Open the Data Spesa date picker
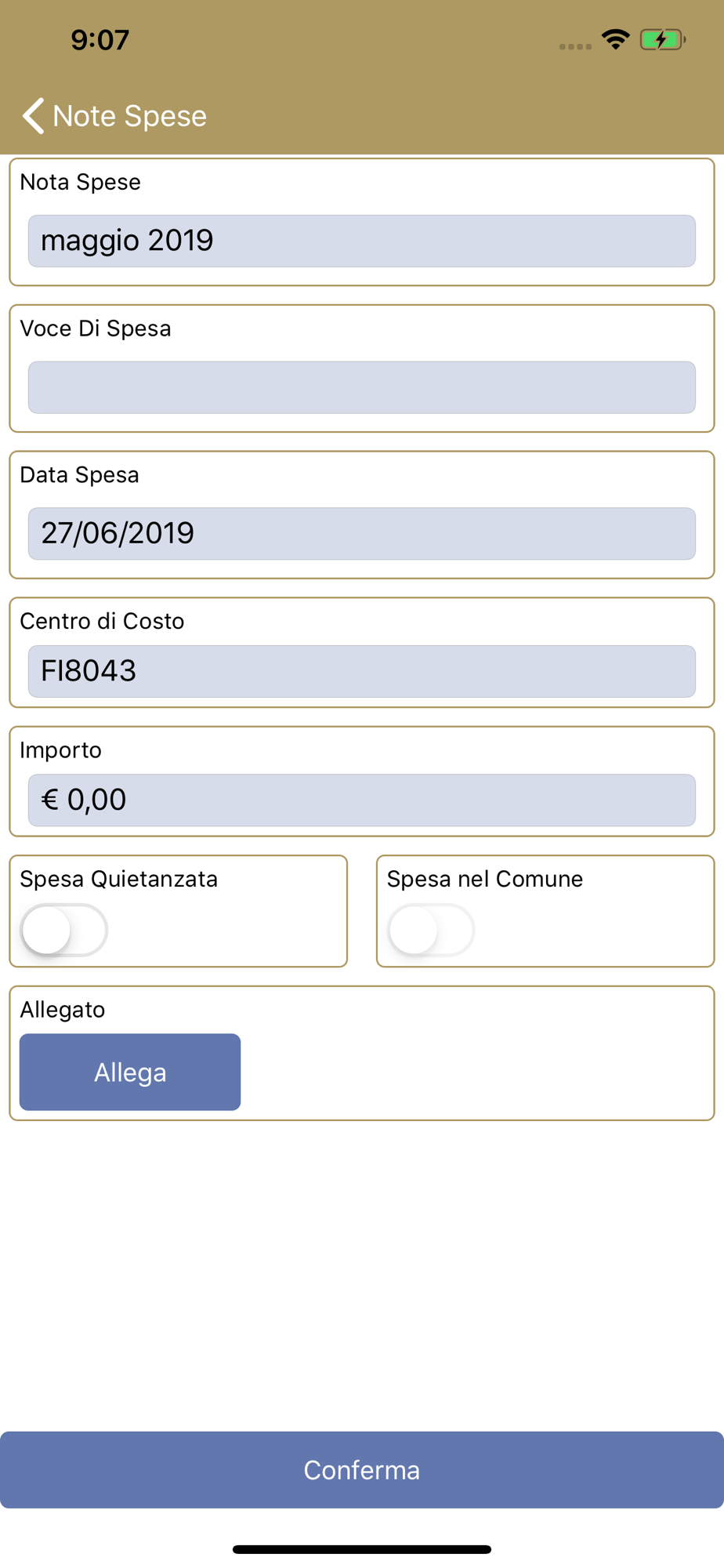Image resolution: width=724 pixels, height=1568 pixels. (362, 534)
